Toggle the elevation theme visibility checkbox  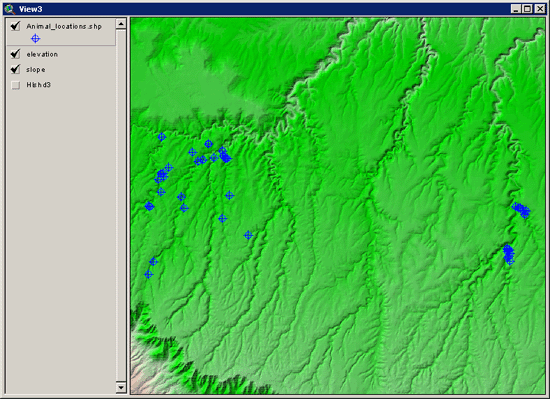click(15, 54)
